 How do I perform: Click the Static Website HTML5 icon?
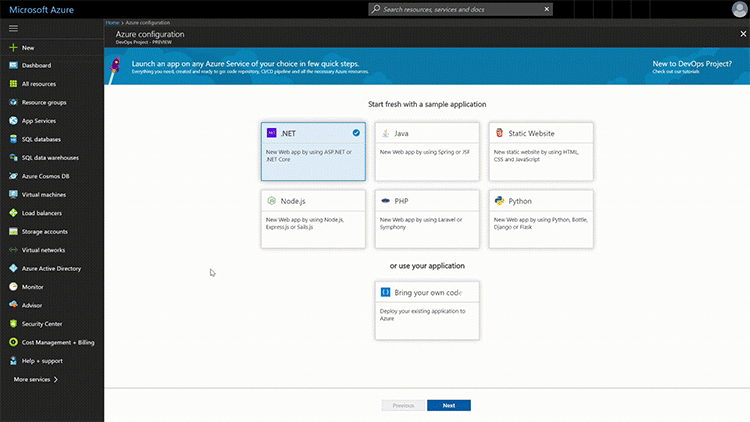coord(499,133)
